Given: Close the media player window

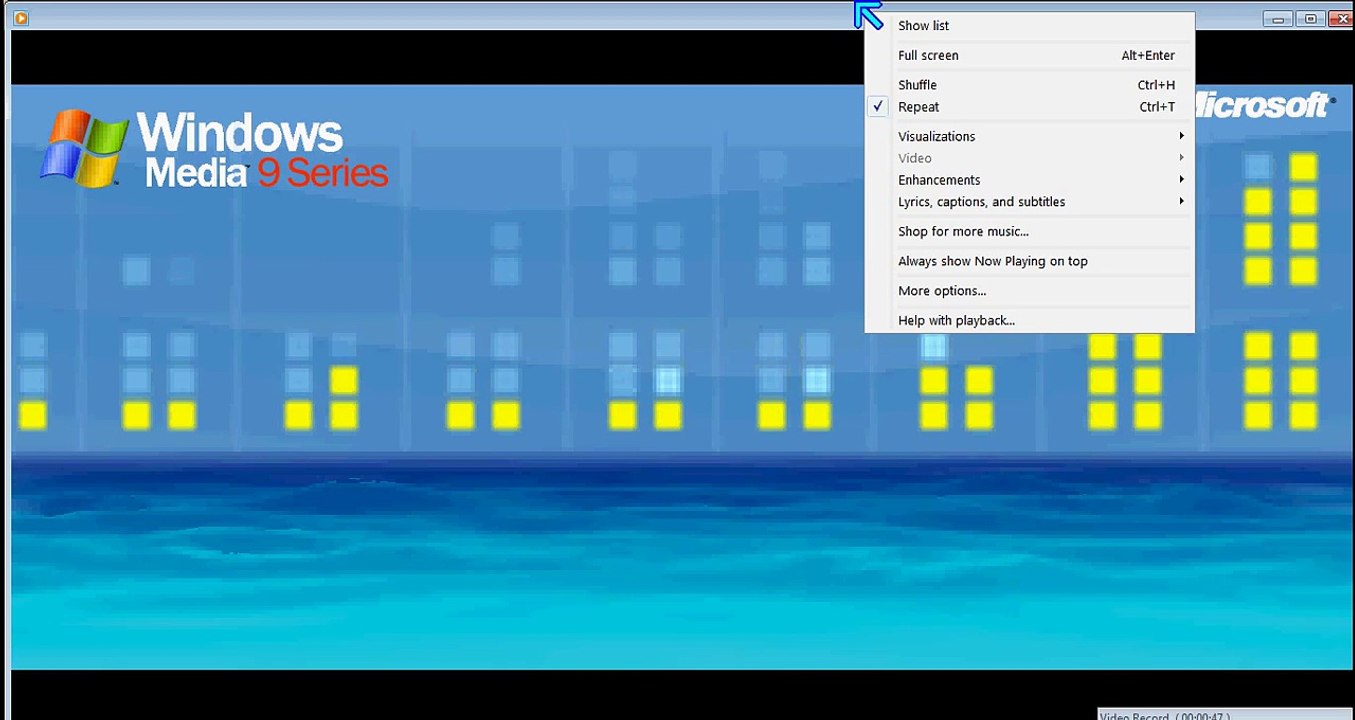Looking at the screenshot, I should [x=1340, y=19].
